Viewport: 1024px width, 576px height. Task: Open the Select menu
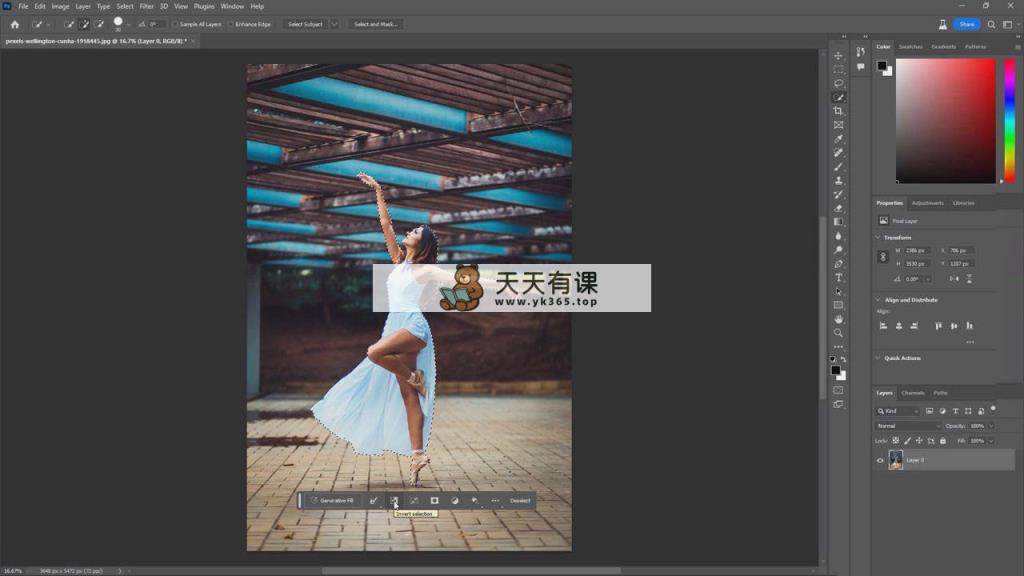(x=125, y=7)
